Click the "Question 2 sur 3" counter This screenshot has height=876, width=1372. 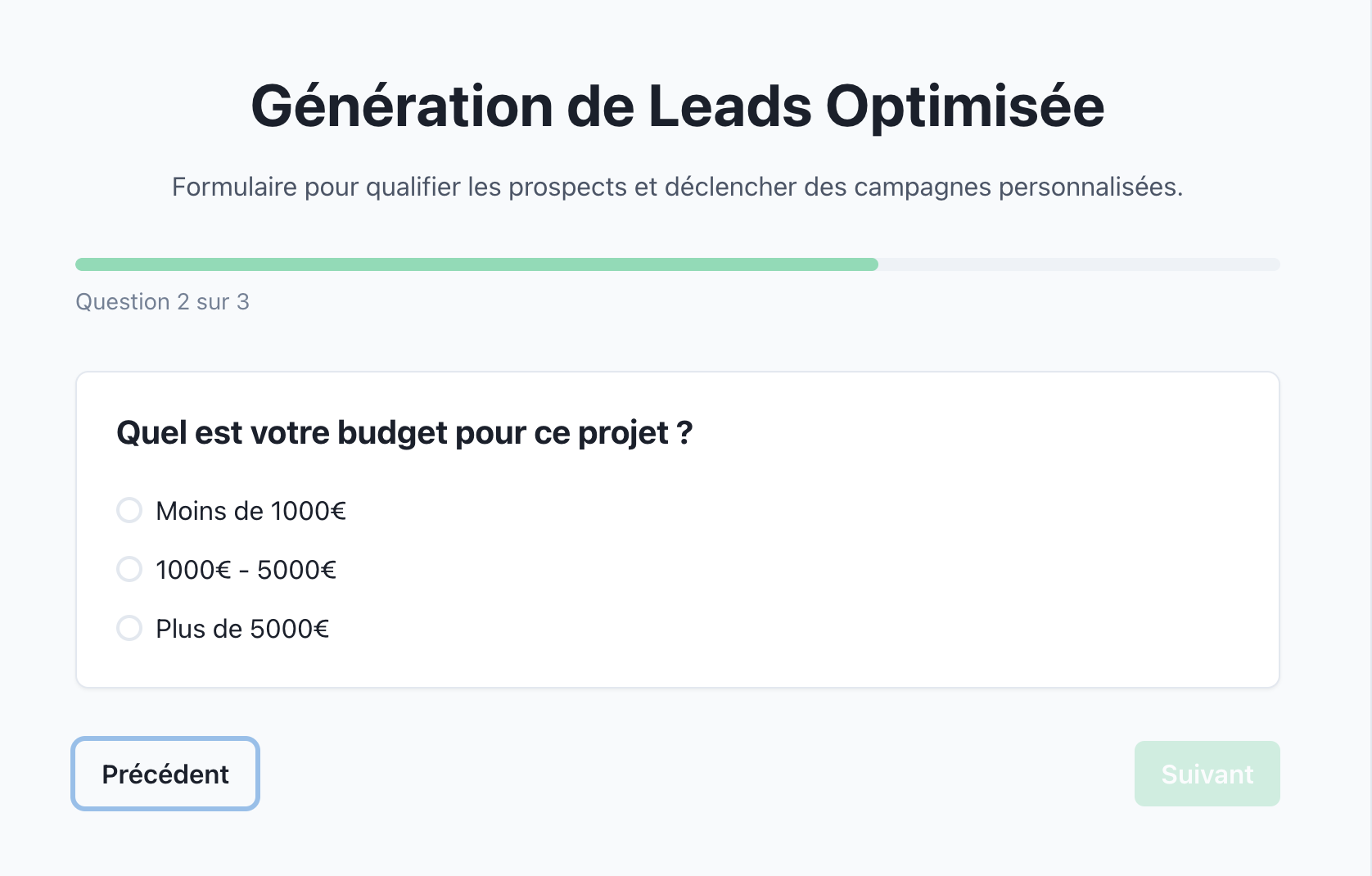click(162, 302)
